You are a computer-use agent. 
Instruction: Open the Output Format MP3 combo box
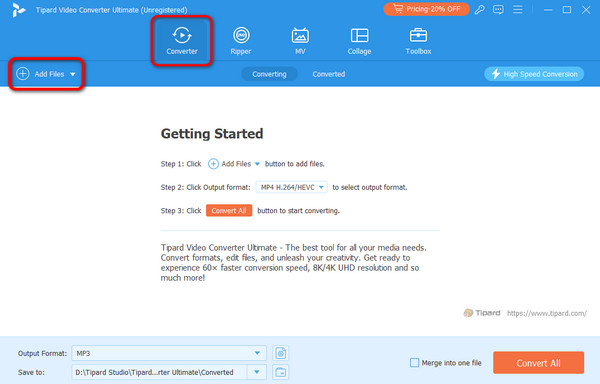click(x=169, y=353)
